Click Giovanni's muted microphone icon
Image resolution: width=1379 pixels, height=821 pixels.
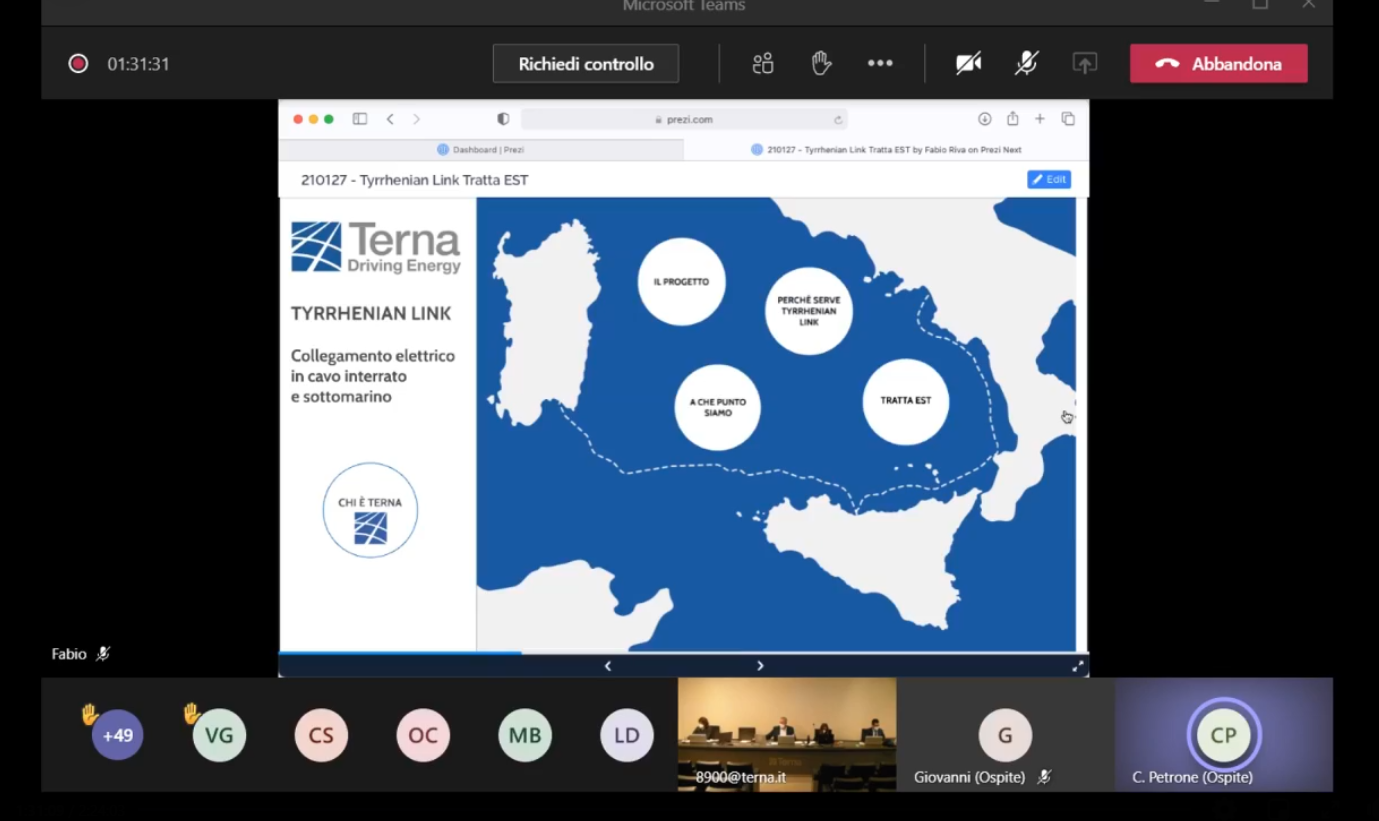(x=1044, y=777)
